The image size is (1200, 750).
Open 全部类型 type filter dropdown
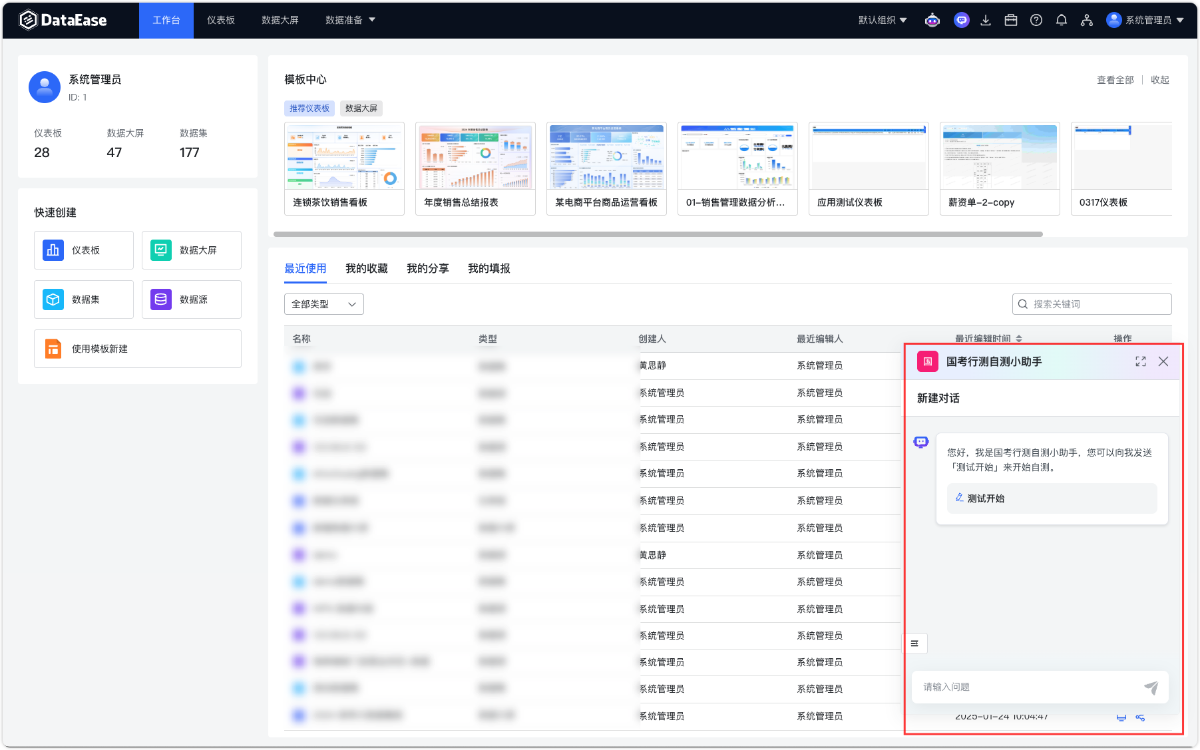point(324,304)
